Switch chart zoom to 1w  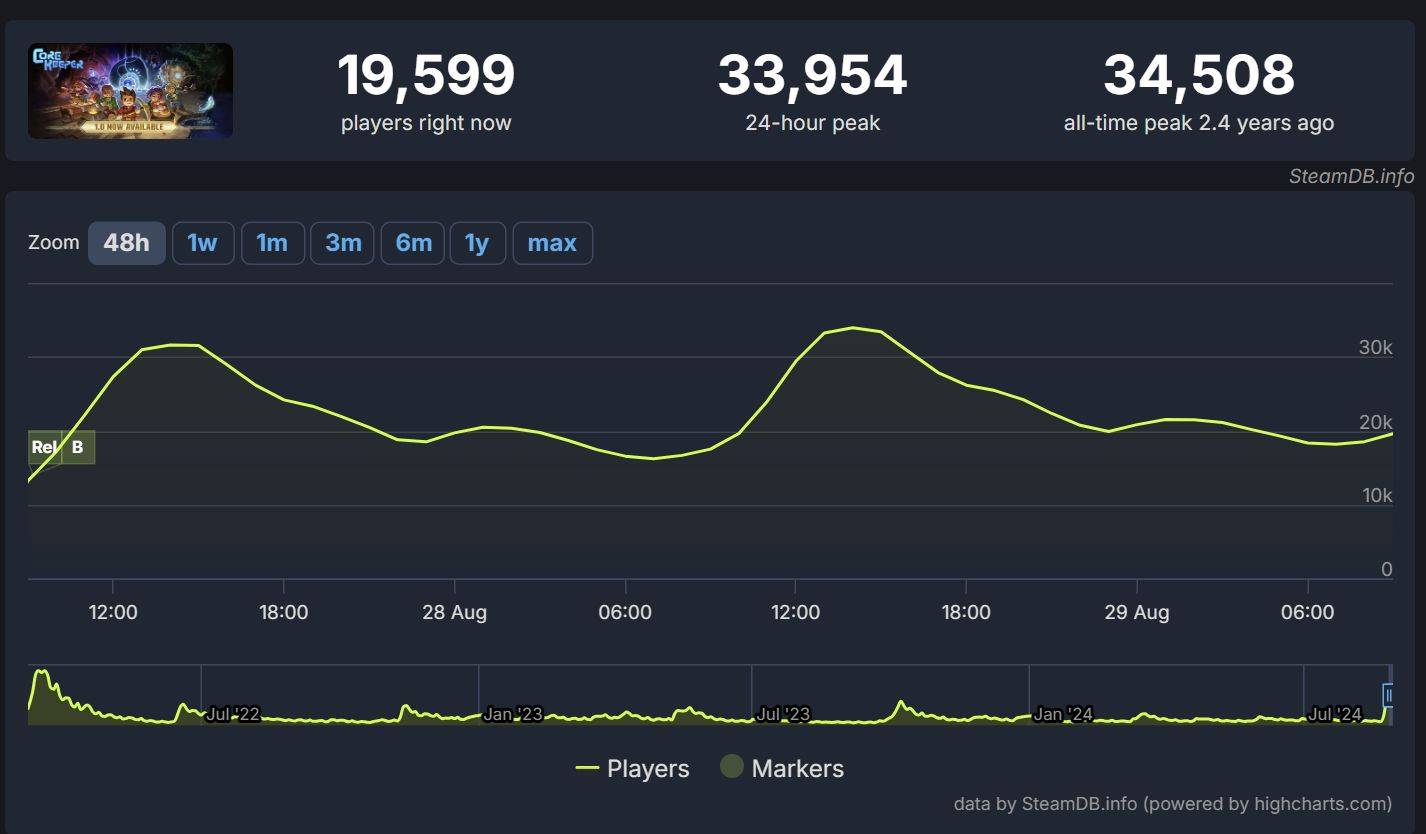point(203,243)
